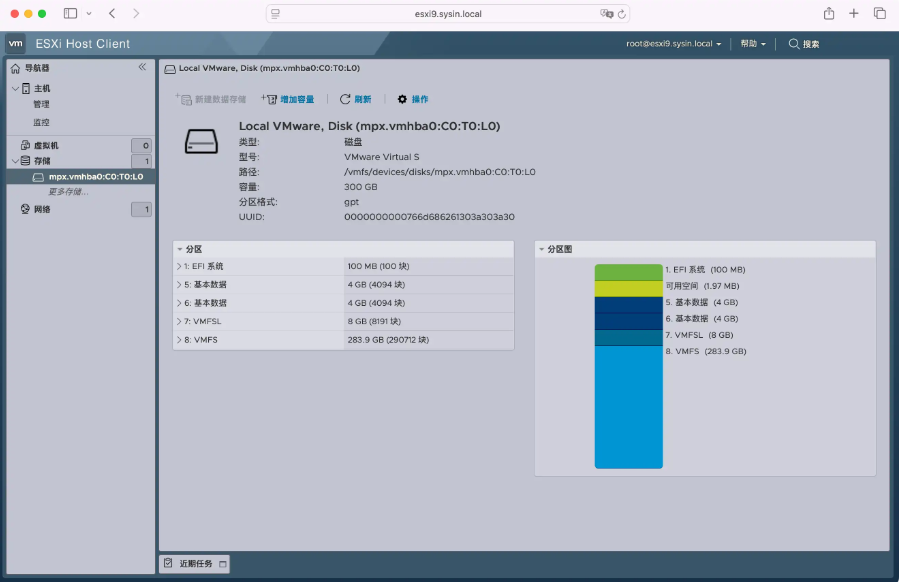Viewport: 899px width, 582px height.
Task: Collapse the navigator panel with double-chevron icon
Action: (142, 67)
